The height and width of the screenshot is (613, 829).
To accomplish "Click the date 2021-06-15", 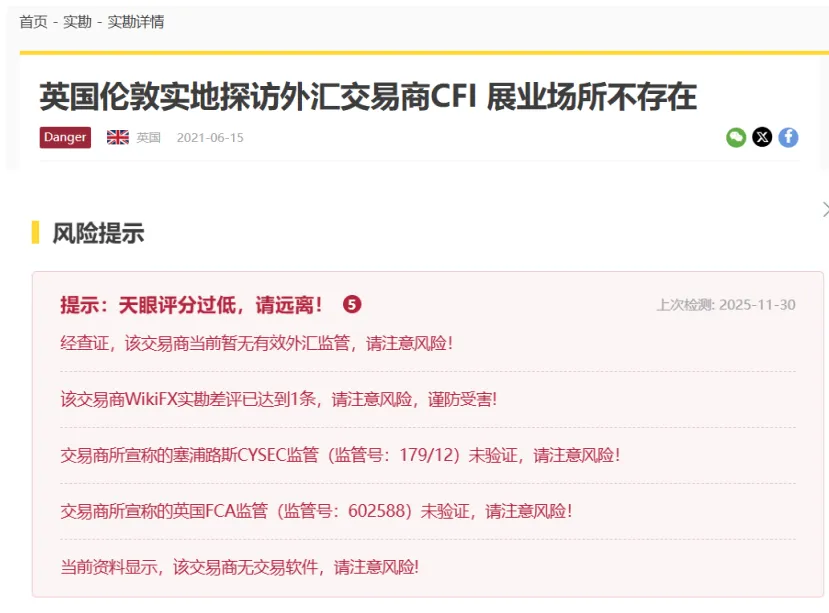I will point(210,138).
